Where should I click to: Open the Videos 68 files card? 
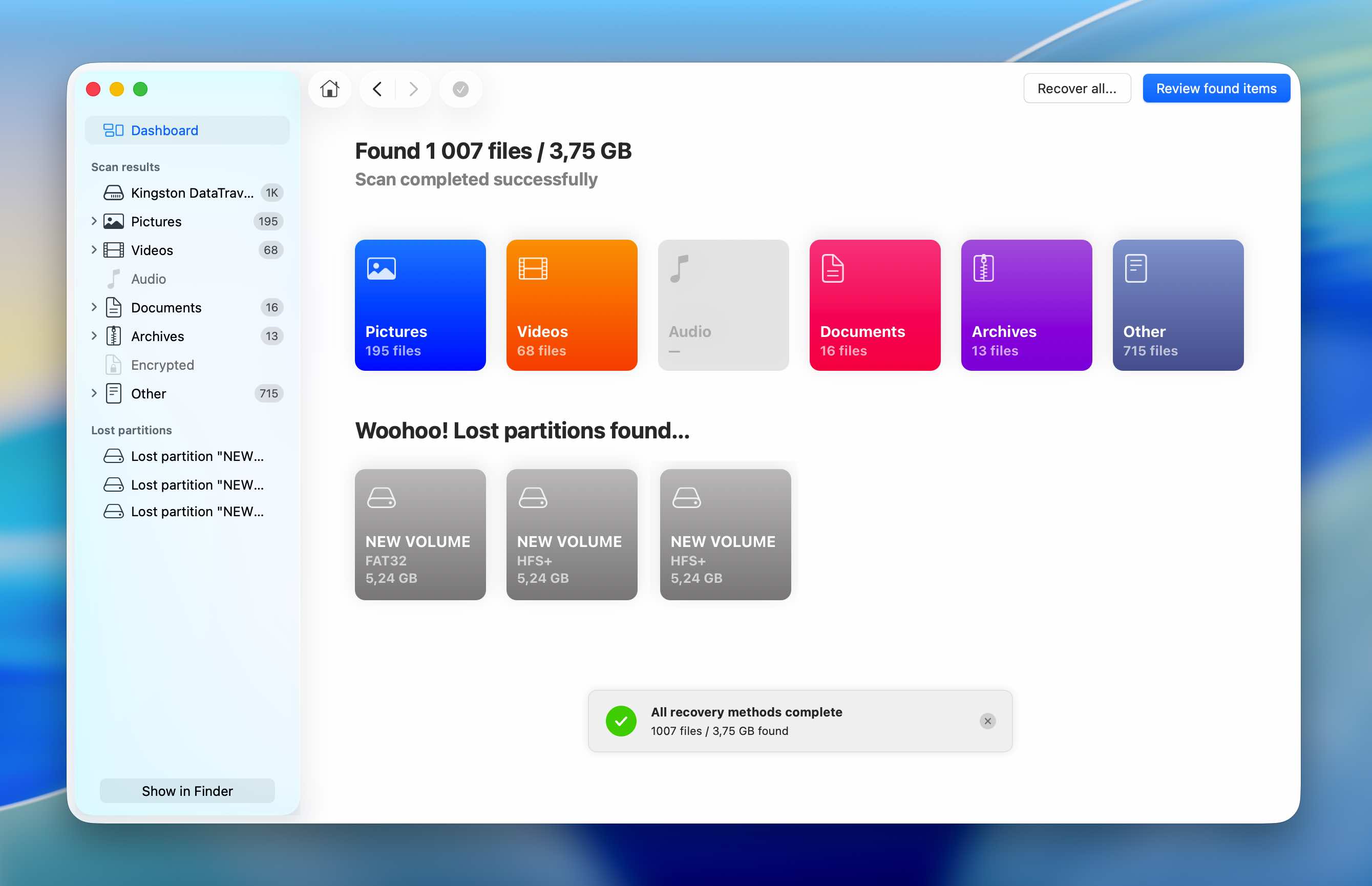point(572,305)
